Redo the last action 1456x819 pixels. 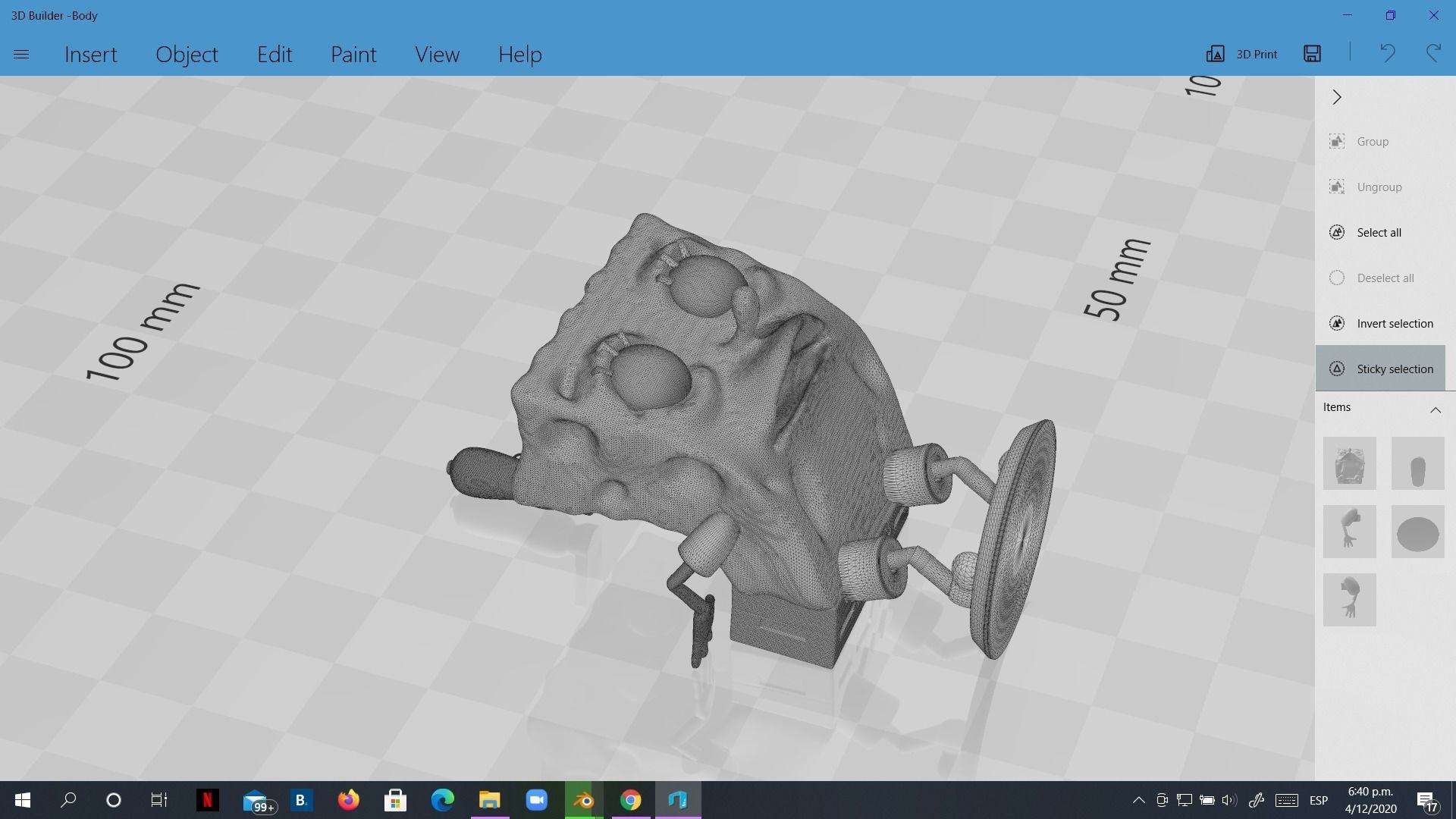point(1433,53)
